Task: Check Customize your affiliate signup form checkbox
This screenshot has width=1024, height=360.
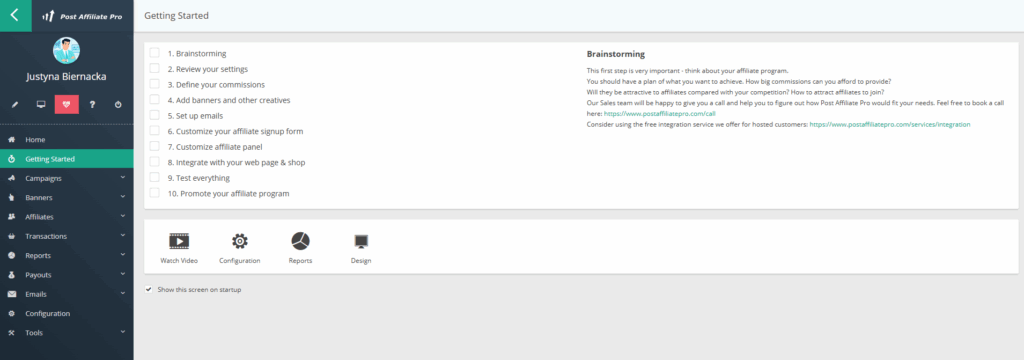Action: (x=155, y=131)
